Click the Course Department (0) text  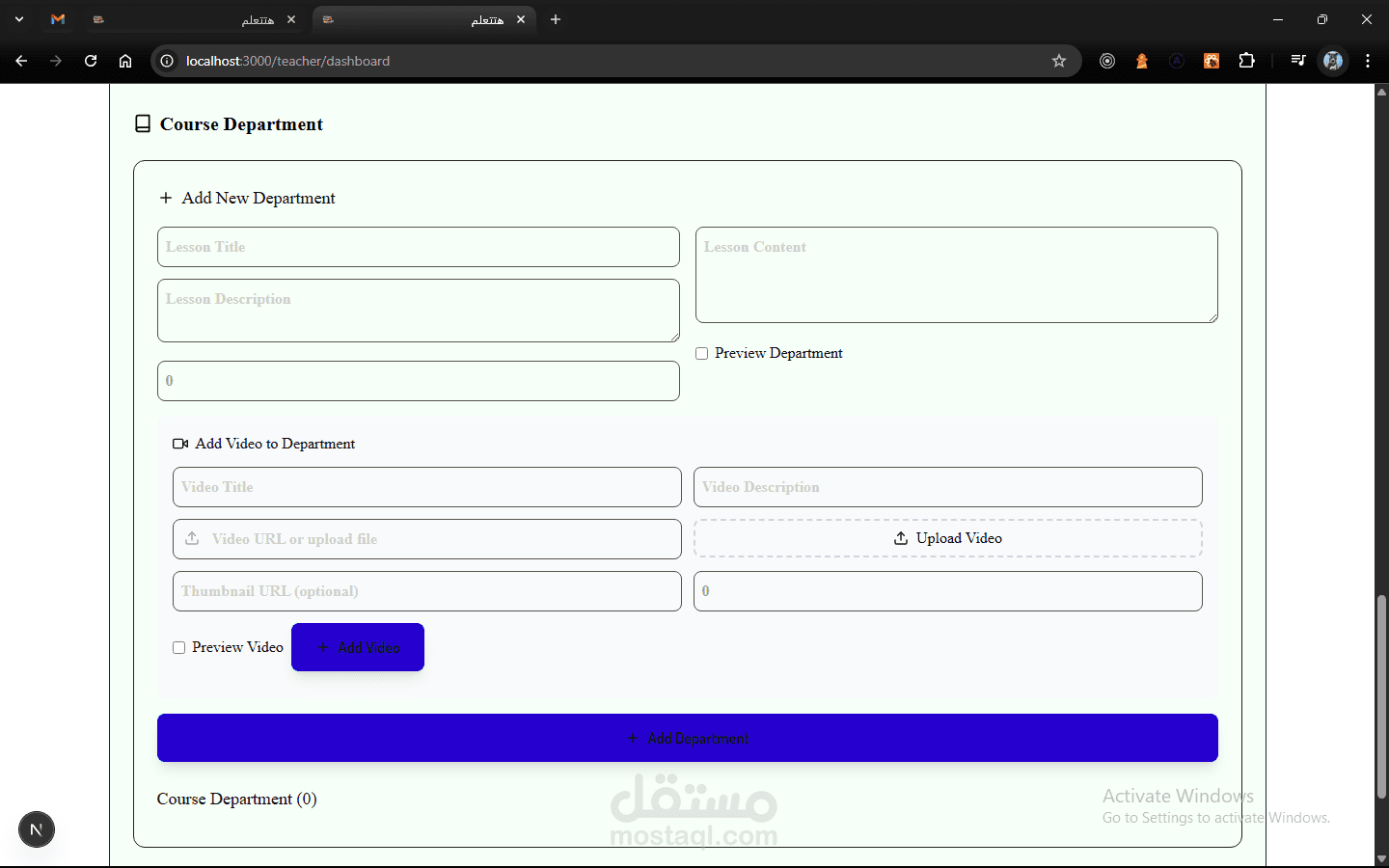(x=237, y=799)
